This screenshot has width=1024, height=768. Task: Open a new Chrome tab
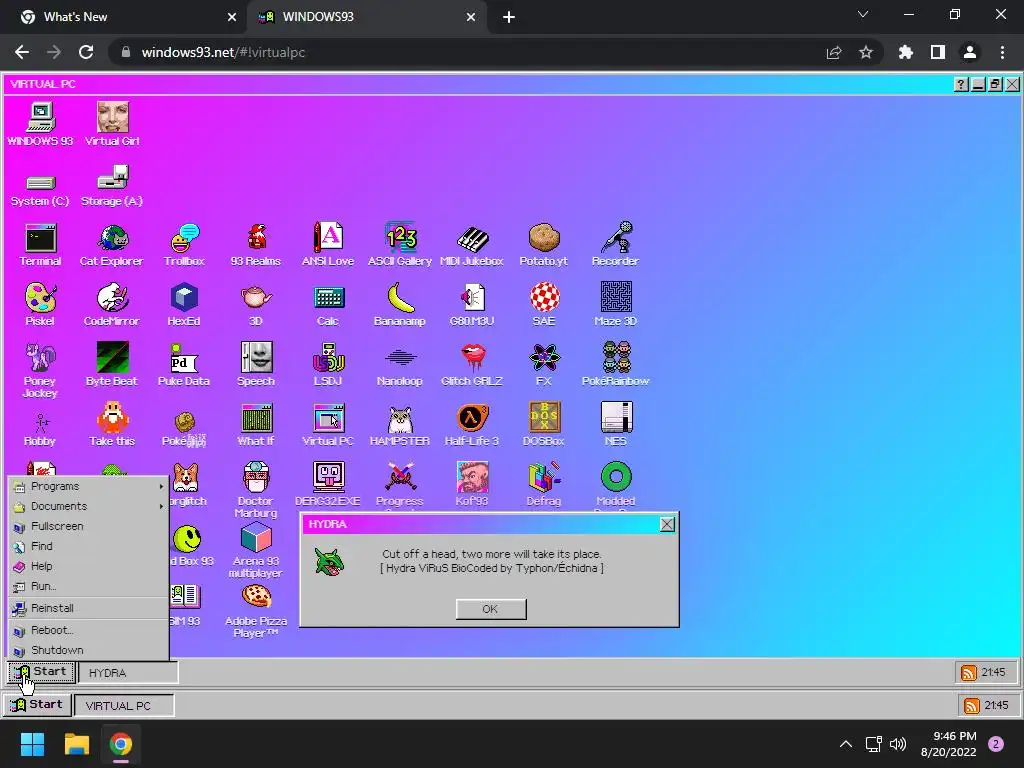[x=509, y=17]
